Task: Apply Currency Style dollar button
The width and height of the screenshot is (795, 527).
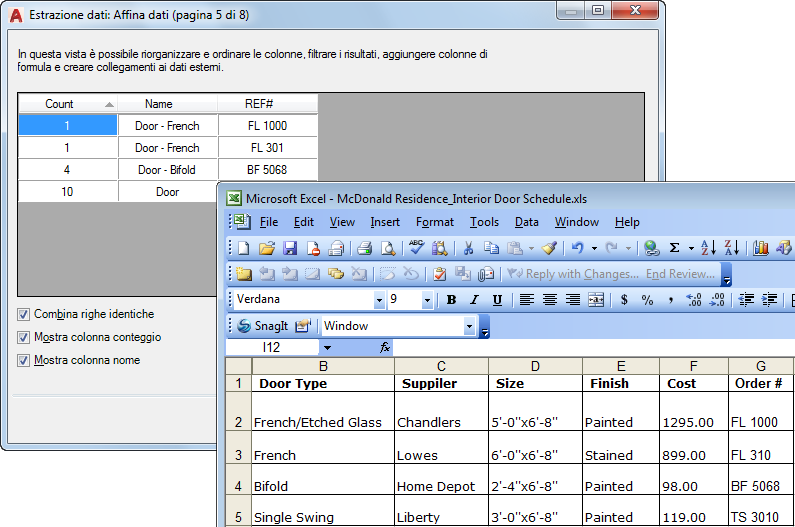Action: coord(624,300)
